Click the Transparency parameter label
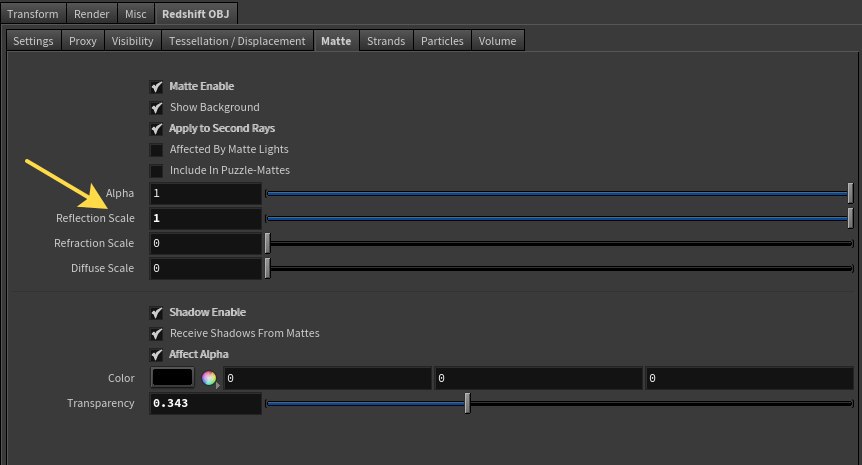Screen dimensions: 862x465 tap(101, 403)
